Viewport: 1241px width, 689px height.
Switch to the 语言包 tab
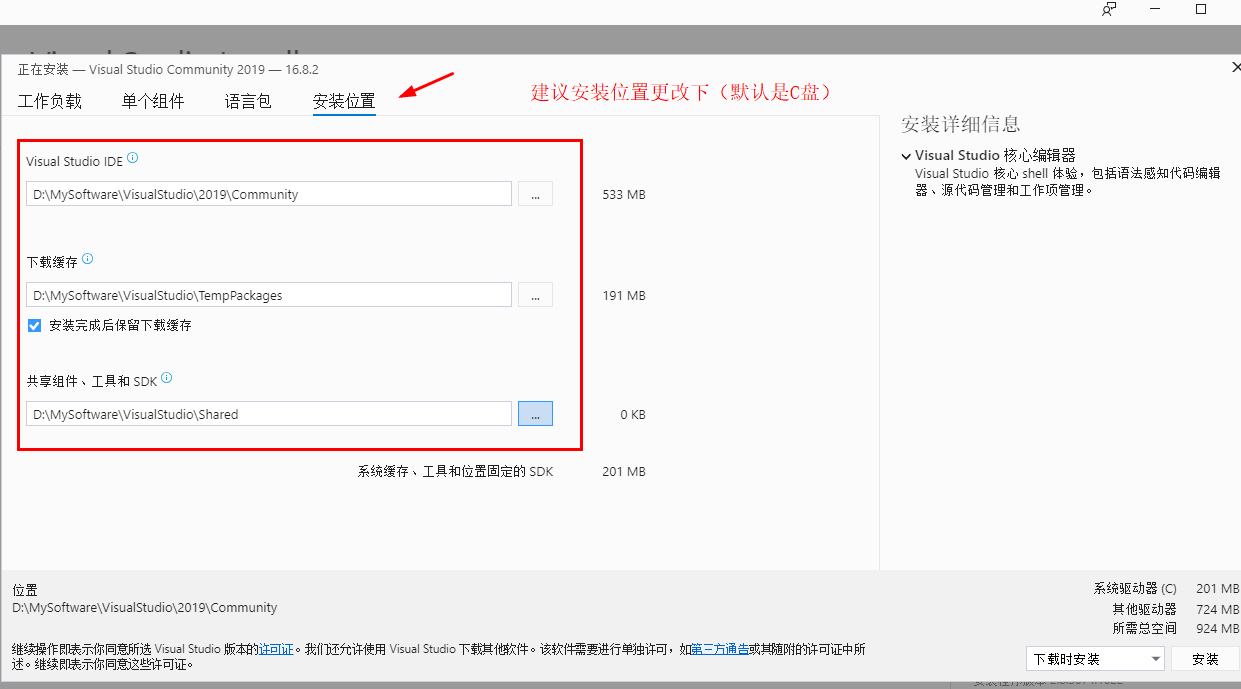248,101
